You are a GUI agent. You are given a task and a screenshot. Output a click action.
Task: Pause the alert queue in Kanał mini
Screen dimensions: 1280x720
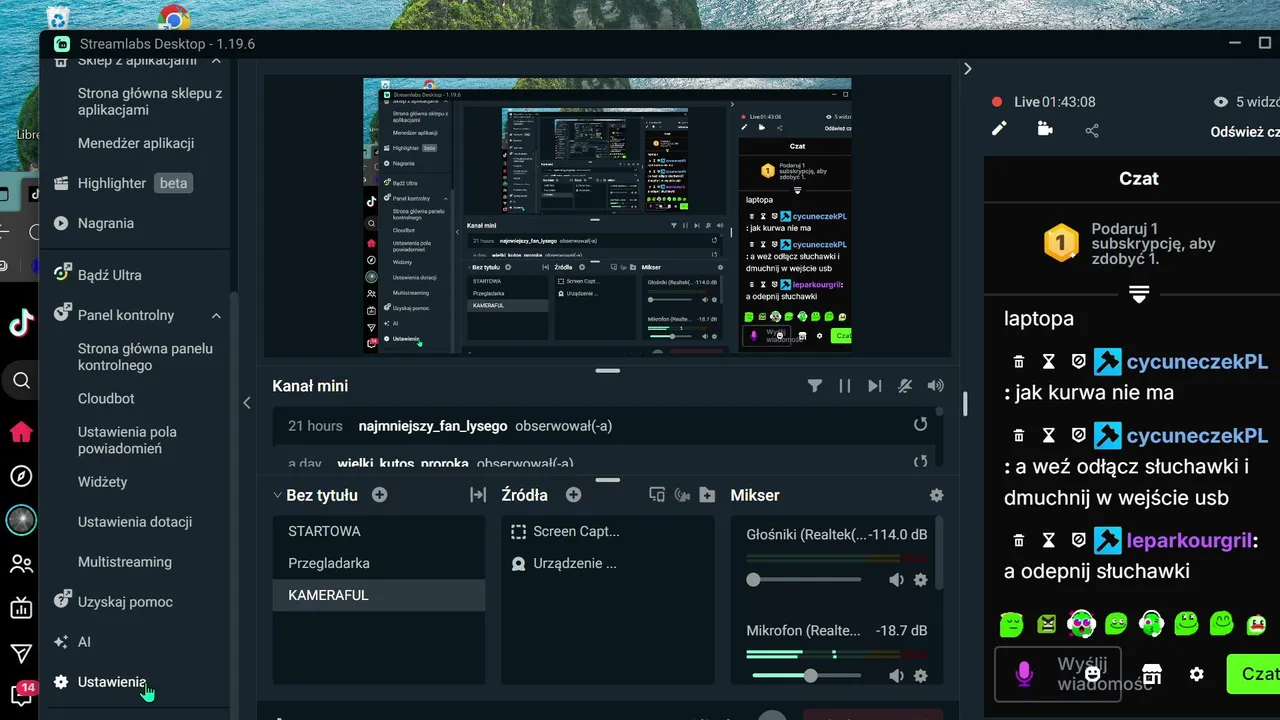tap(845, 386)
